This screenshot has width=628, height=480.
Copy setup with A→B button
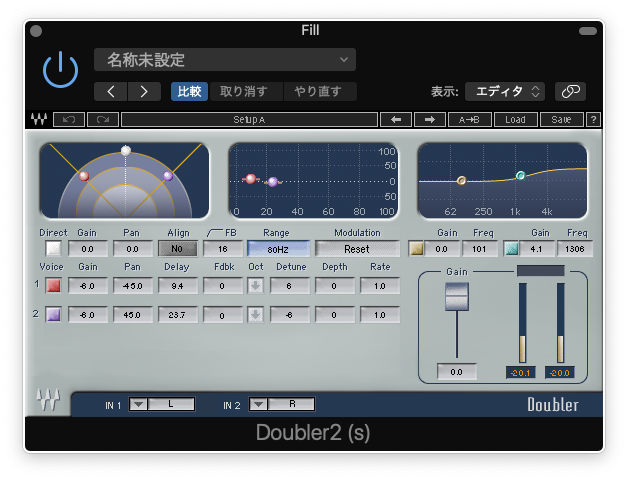coord(469,119)
